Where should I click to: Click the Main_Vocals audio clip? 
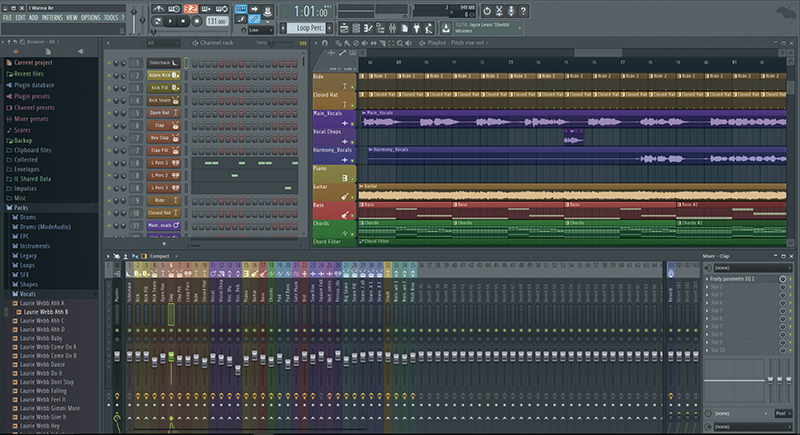click(x=573, y=119)
